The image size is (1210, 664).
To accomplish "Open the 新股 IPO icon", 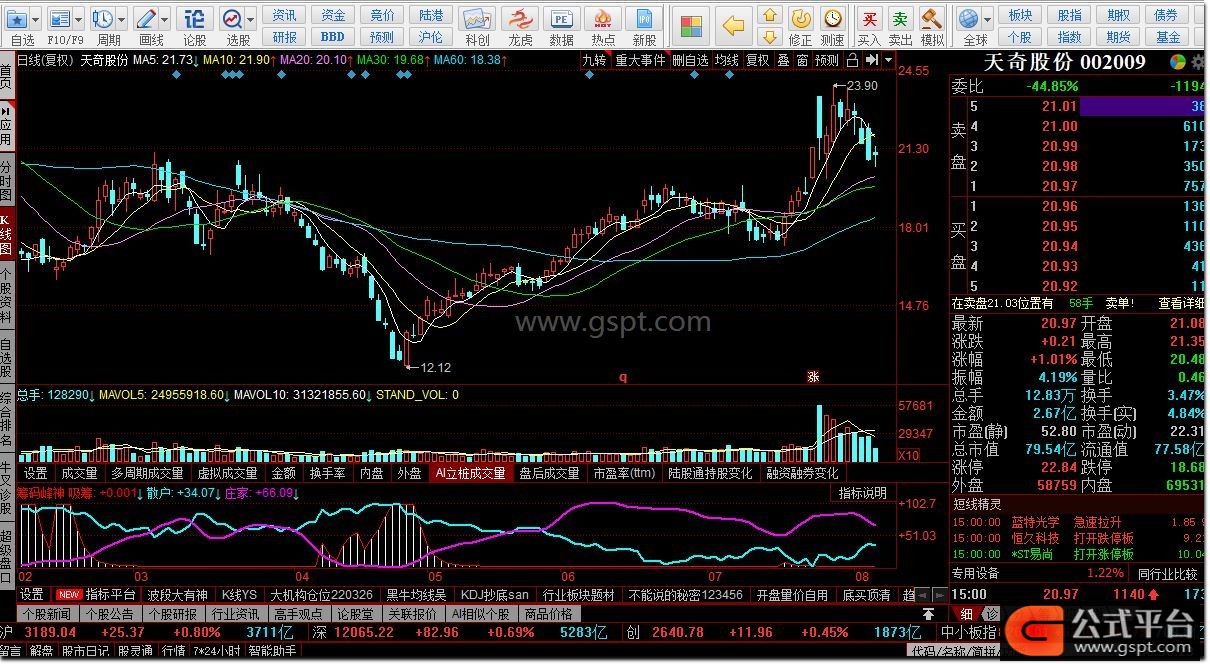I will [645, 19].
